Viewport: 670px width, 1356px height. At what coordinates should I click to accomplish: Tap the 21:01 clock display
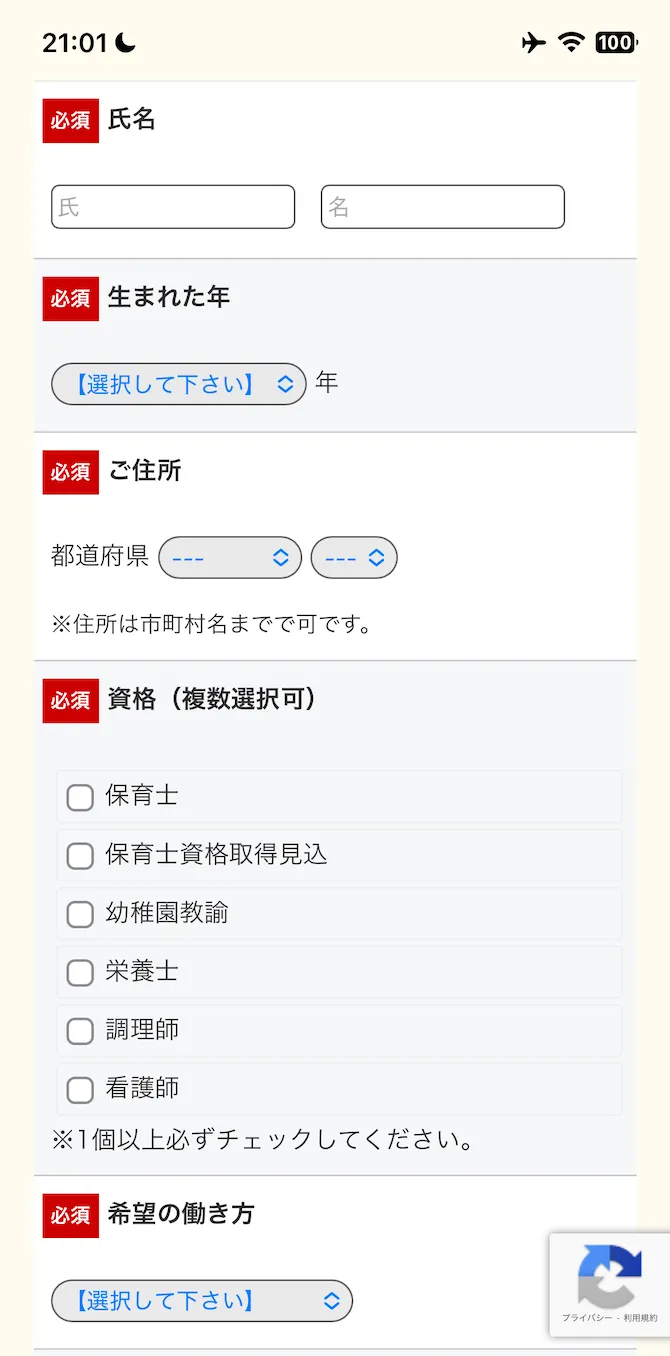[75, 43]
